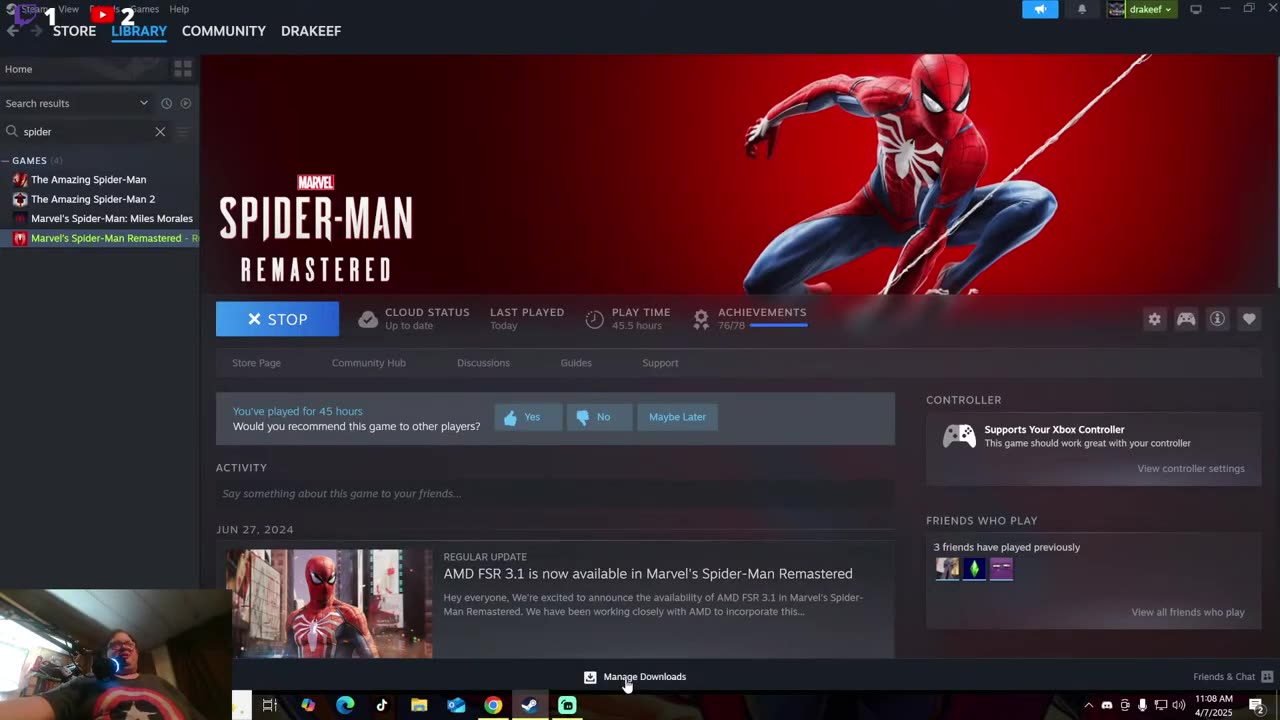Switch Steam to Big Picture mode
Image resolution: width=1280 pixels, height=720 pixels.
[1195, 9]
